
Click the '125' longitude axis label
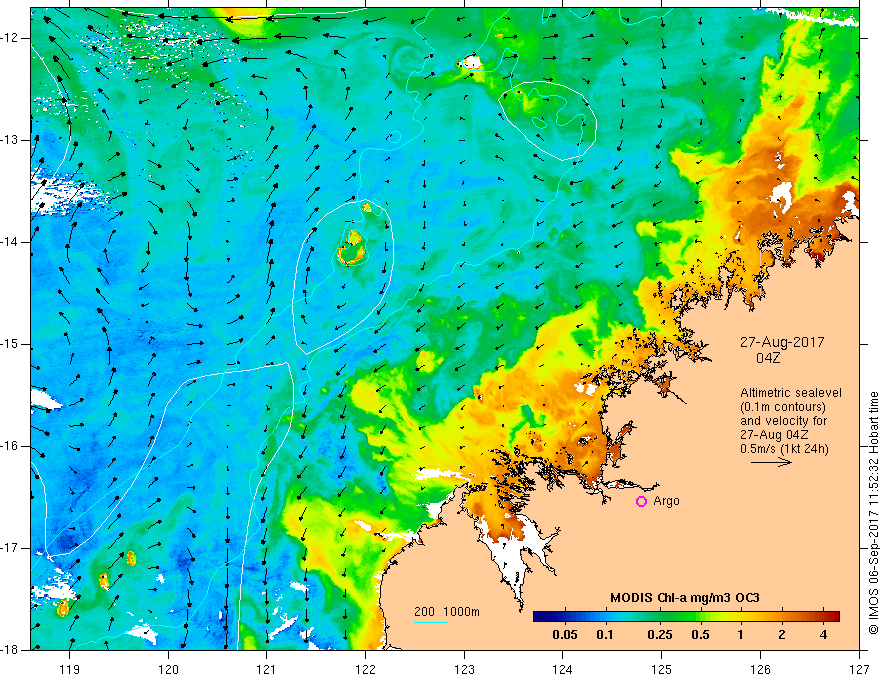point(662,669)
